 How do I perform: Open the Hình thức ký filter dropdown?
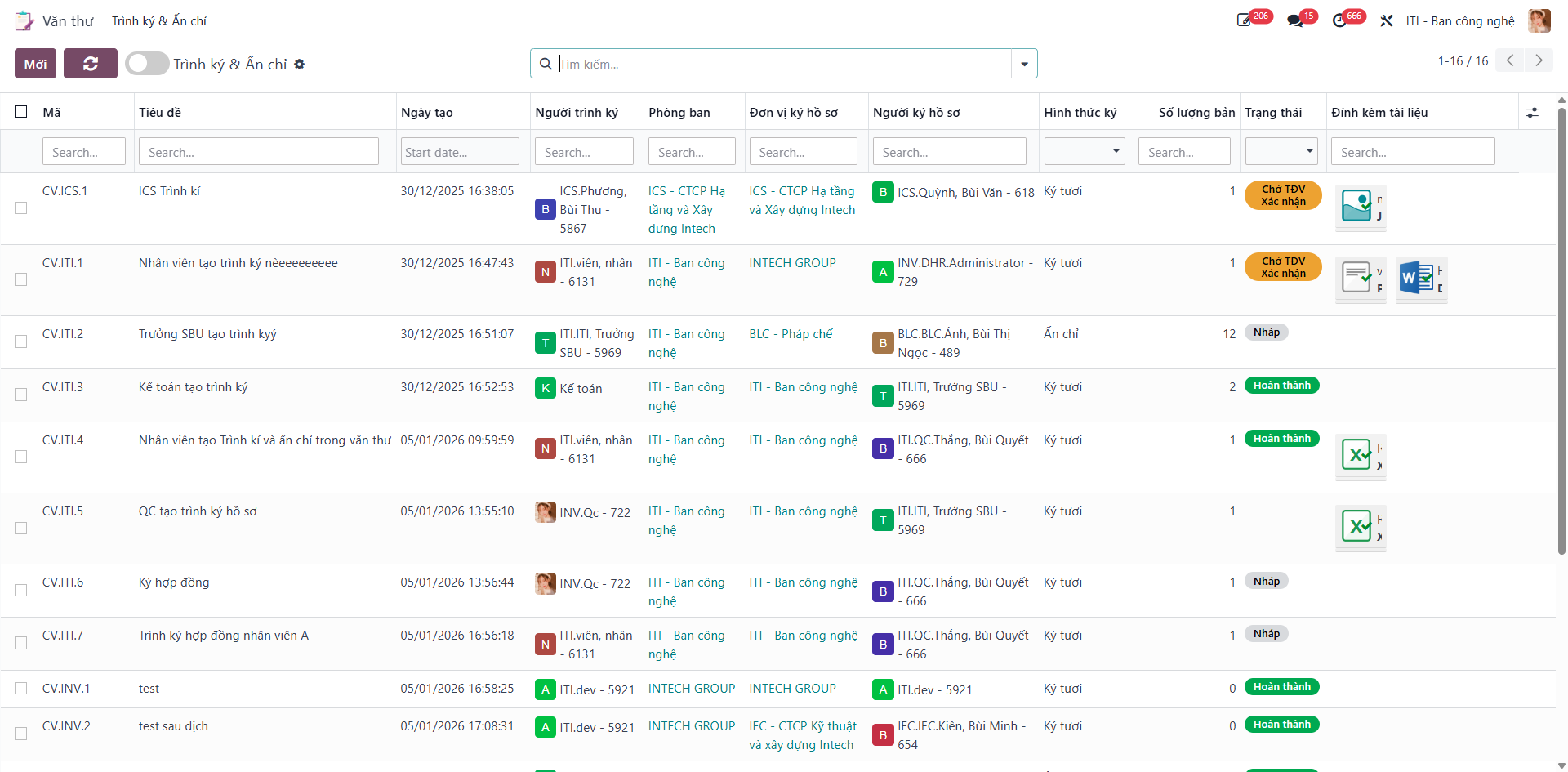pyautogui.click(x=1085, y=151)
